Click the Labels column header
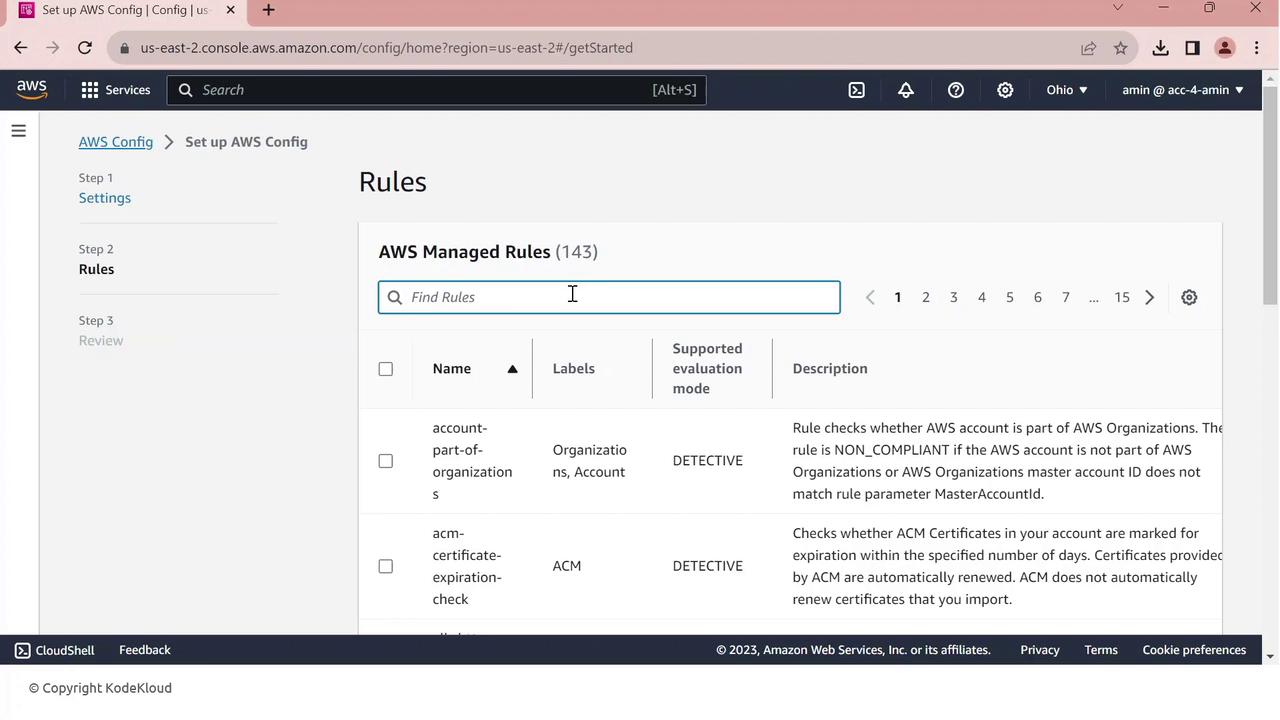 [574, 369]
